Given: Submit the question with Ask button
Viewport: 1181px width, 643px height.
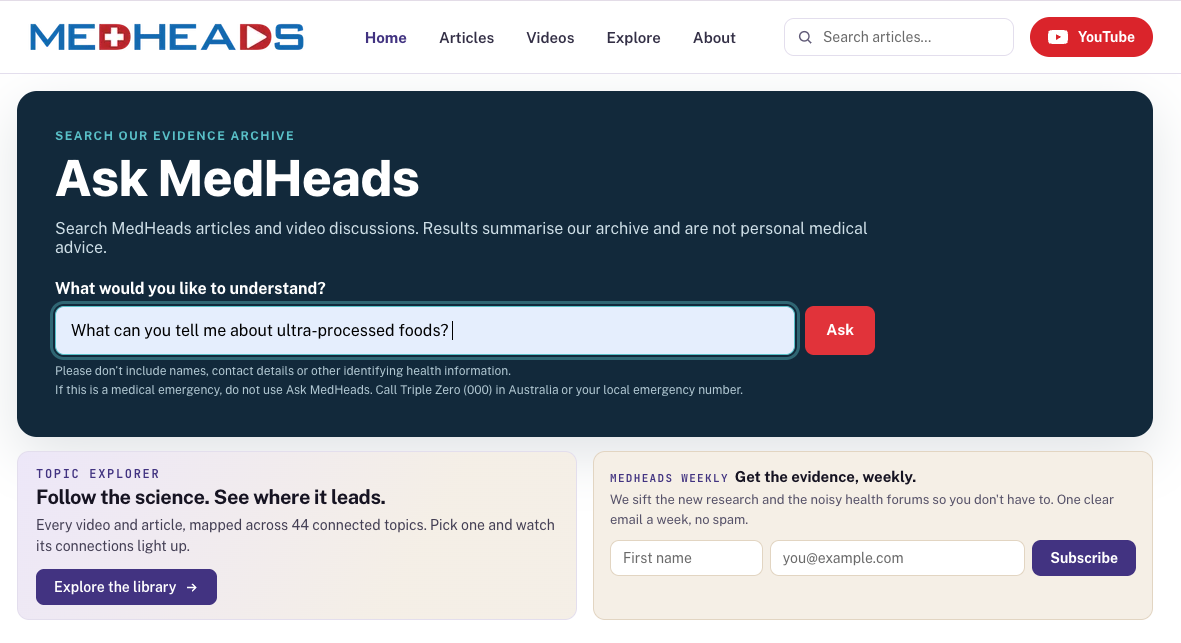Looking at the screenshot, I should 840,331.
